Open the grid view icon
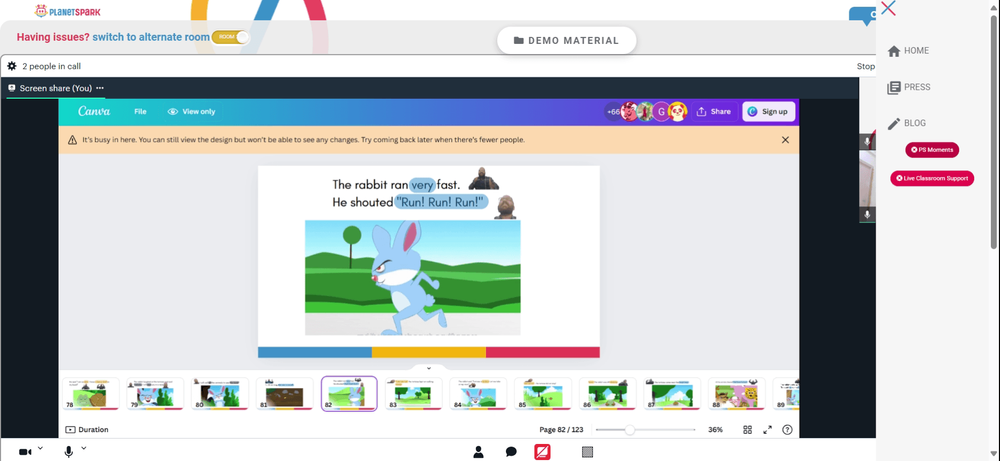1000x461 pixels. click(747, 430)
